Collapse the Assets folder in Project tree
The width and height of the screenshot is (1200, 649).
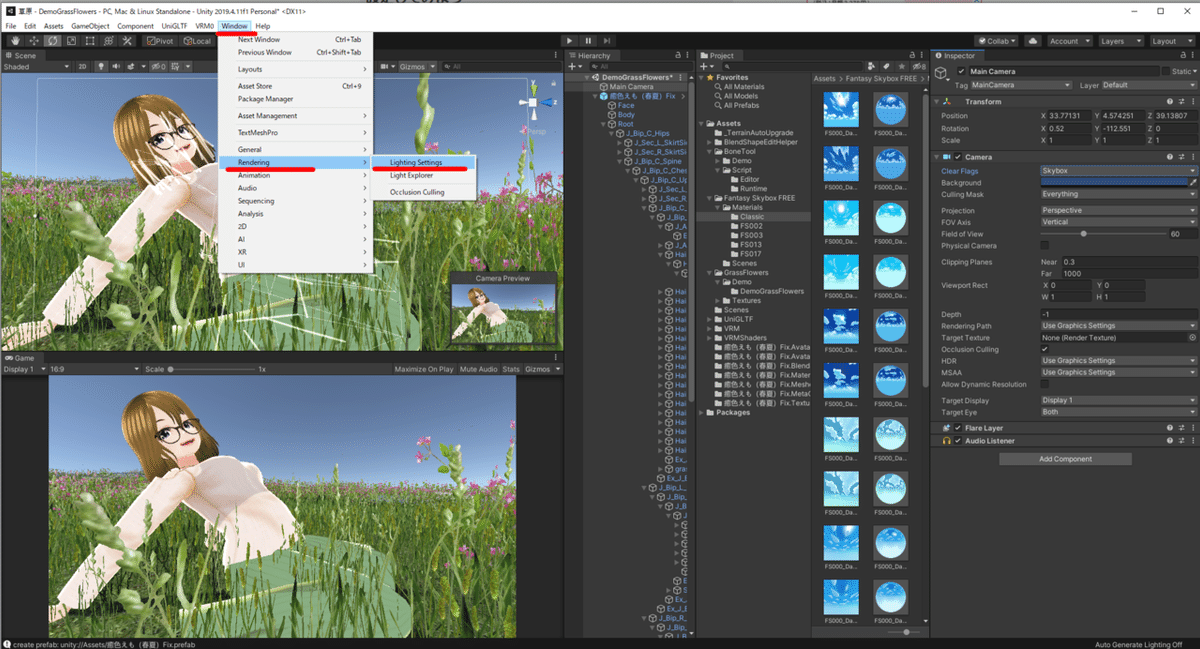point(700,124)
